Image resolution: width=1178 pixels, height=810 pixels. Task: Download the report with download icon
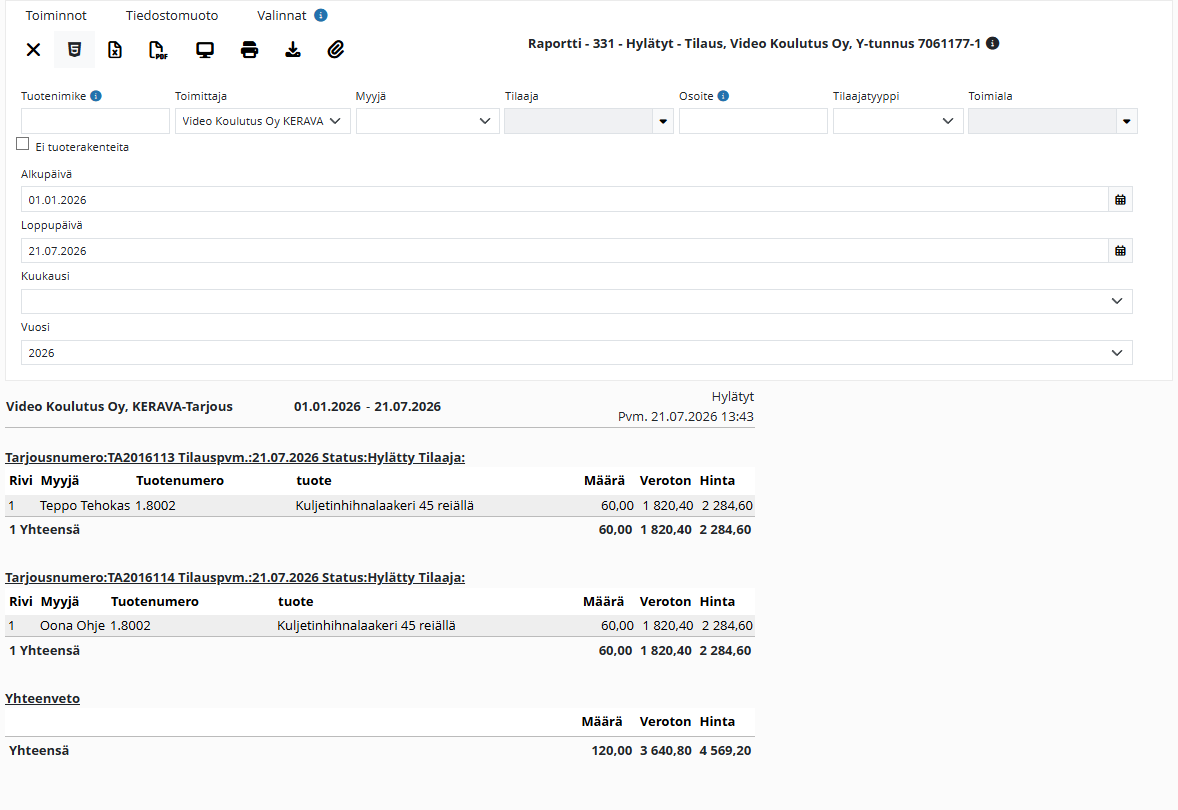coord(293,50)
